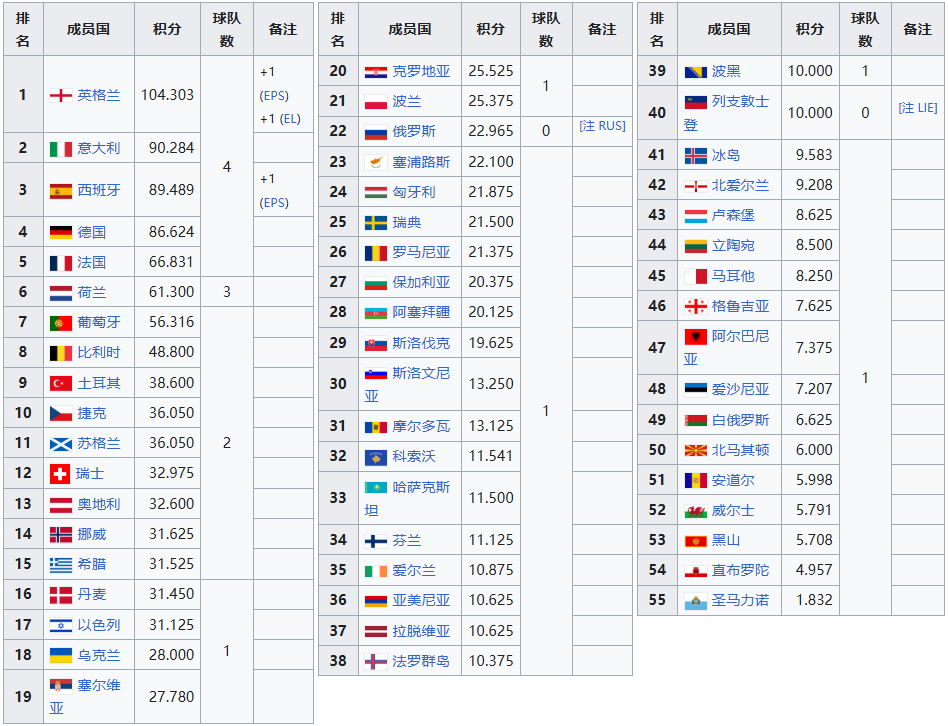Open the 直布罗陀 country link
This screenshot has height=726, width=948.
740,570
